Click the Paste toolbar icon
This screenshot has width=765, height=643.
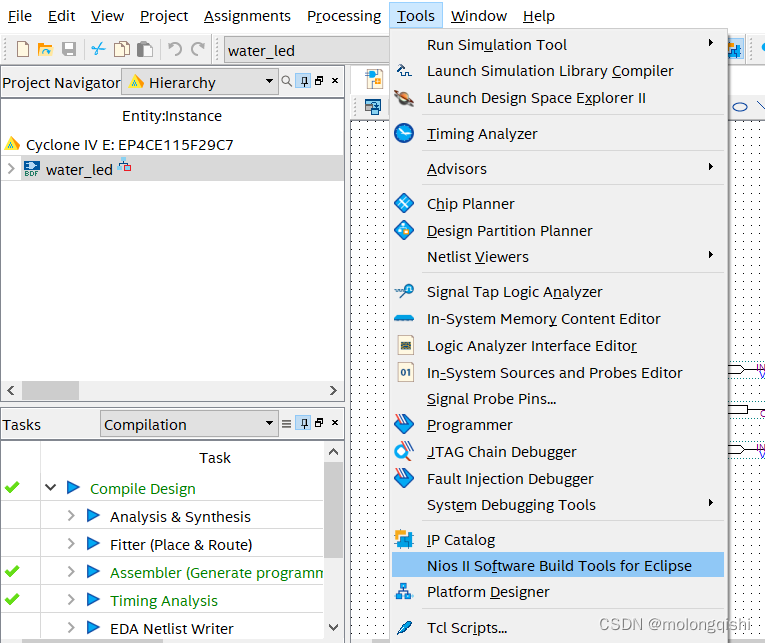145,49
